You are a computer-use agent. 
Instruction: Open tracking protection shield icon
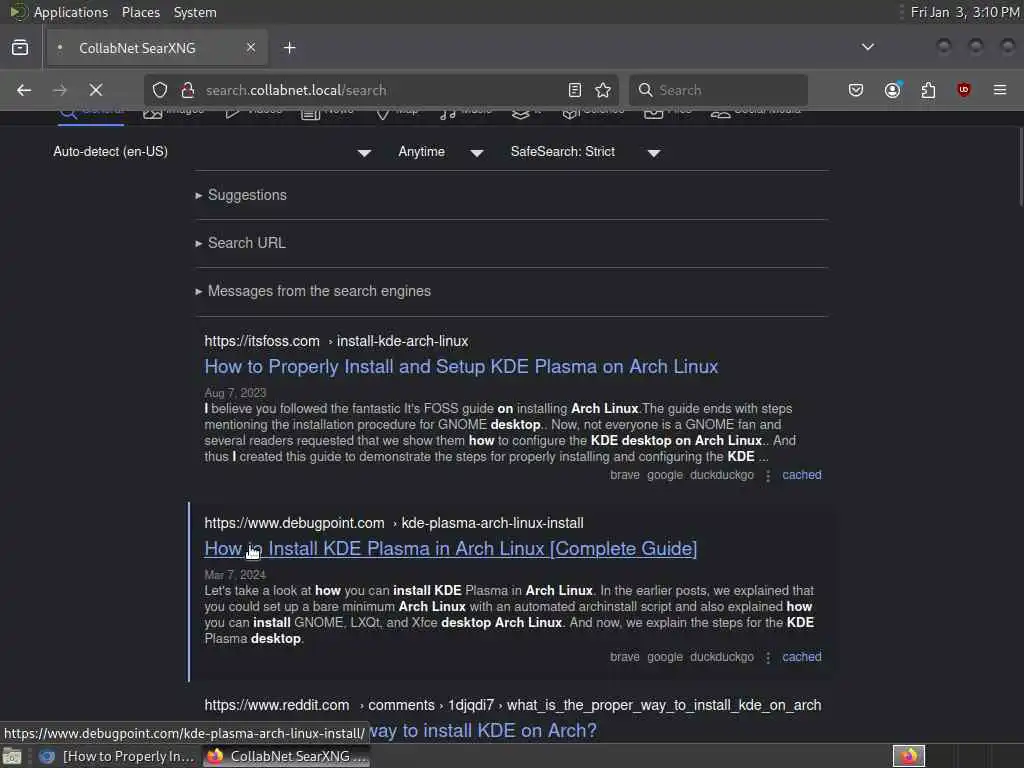160,90
